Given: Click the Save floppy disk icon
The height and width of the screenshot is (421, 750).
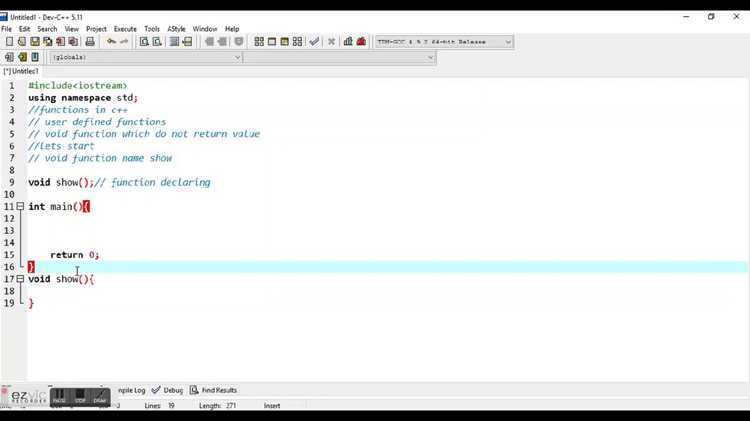Looking at the screenshot, I should click(x=35, y=42).
